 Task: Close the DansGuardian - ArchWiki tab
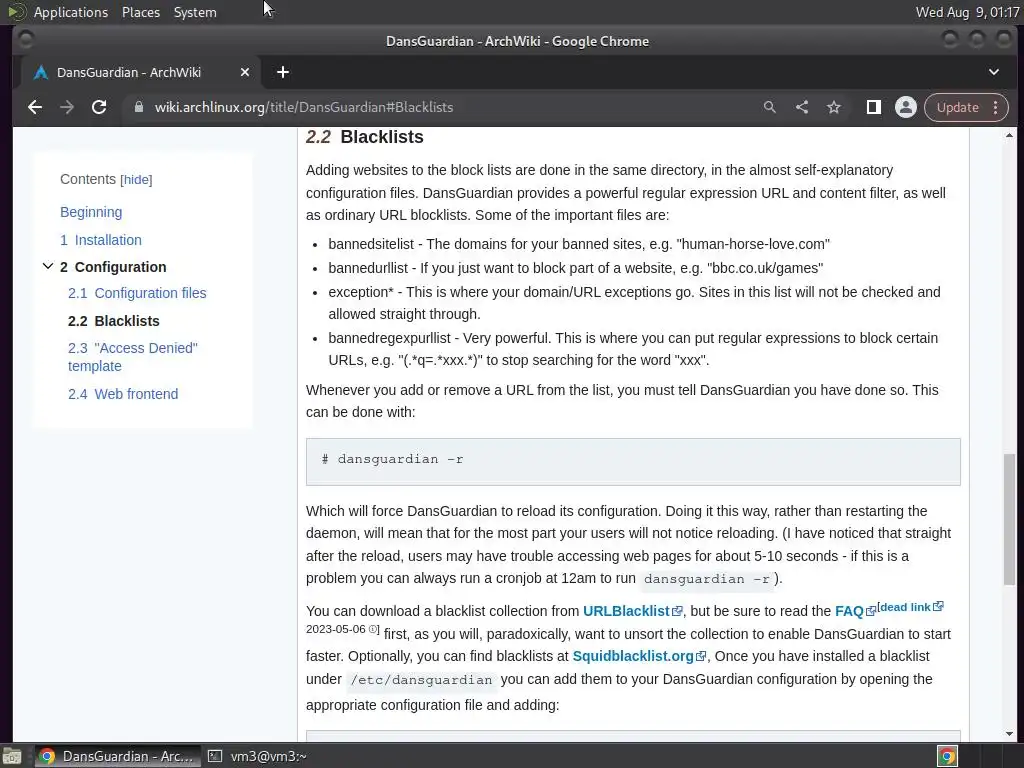point(245,72)
